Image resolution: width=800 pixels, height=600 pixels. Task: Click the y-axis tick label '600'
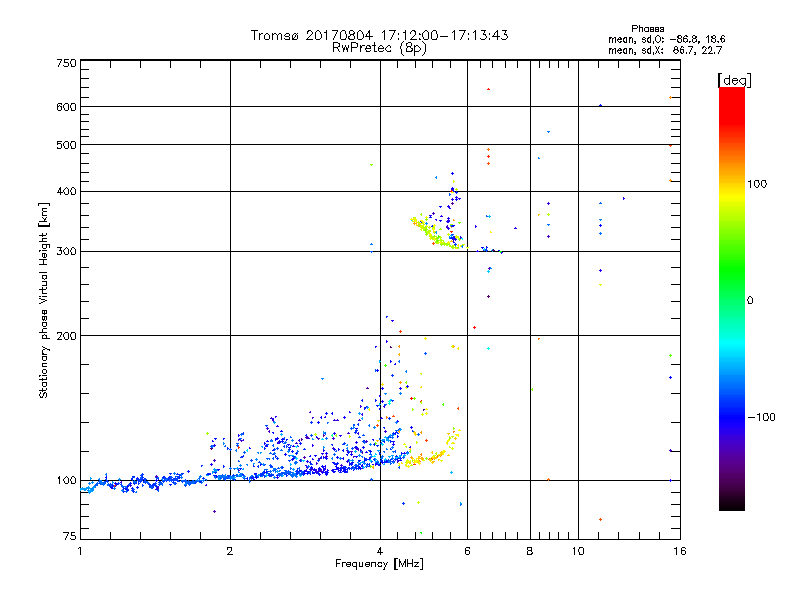(x=66, y=107)
